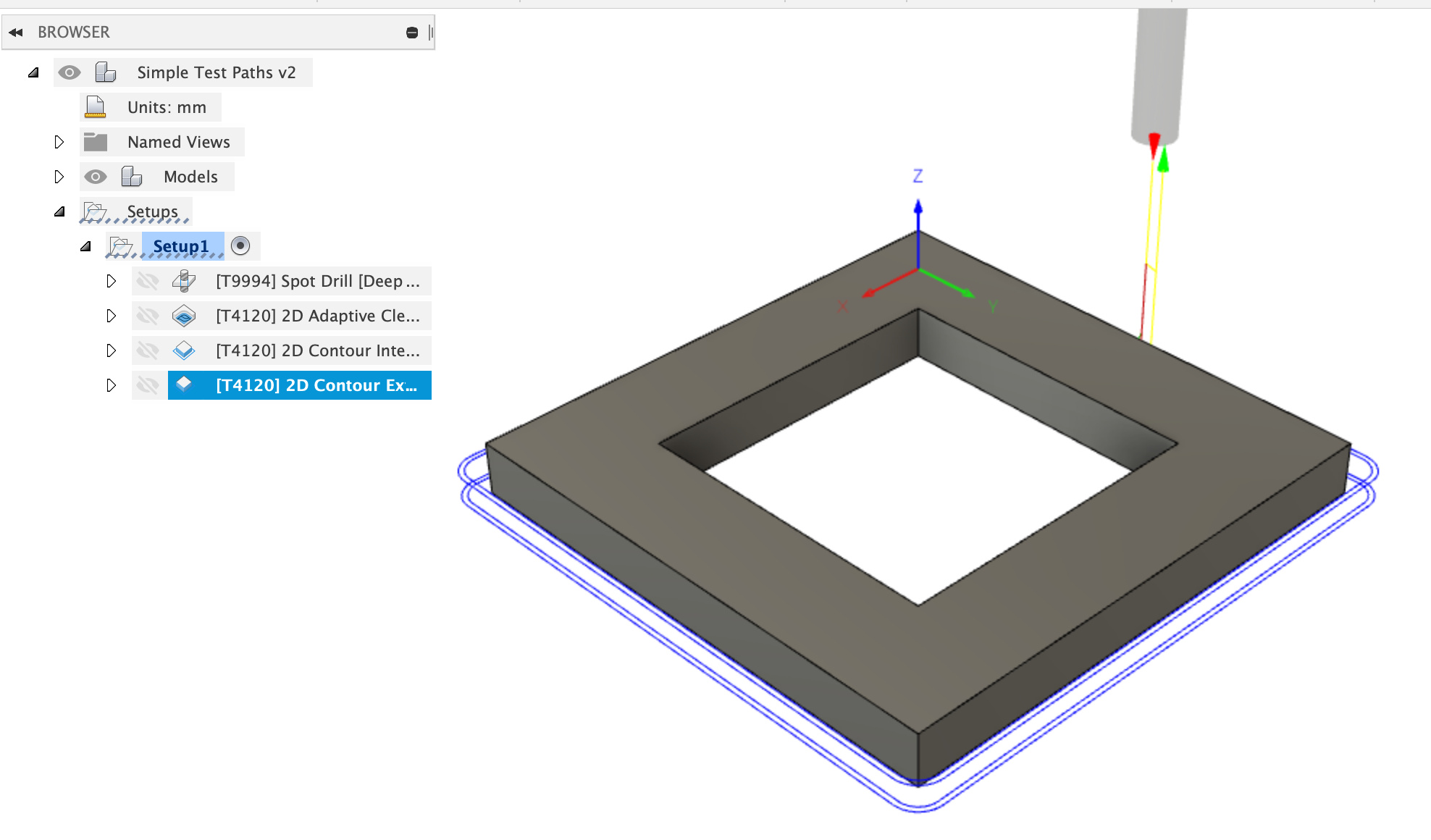Select the Setup1 label

[180, 246]
